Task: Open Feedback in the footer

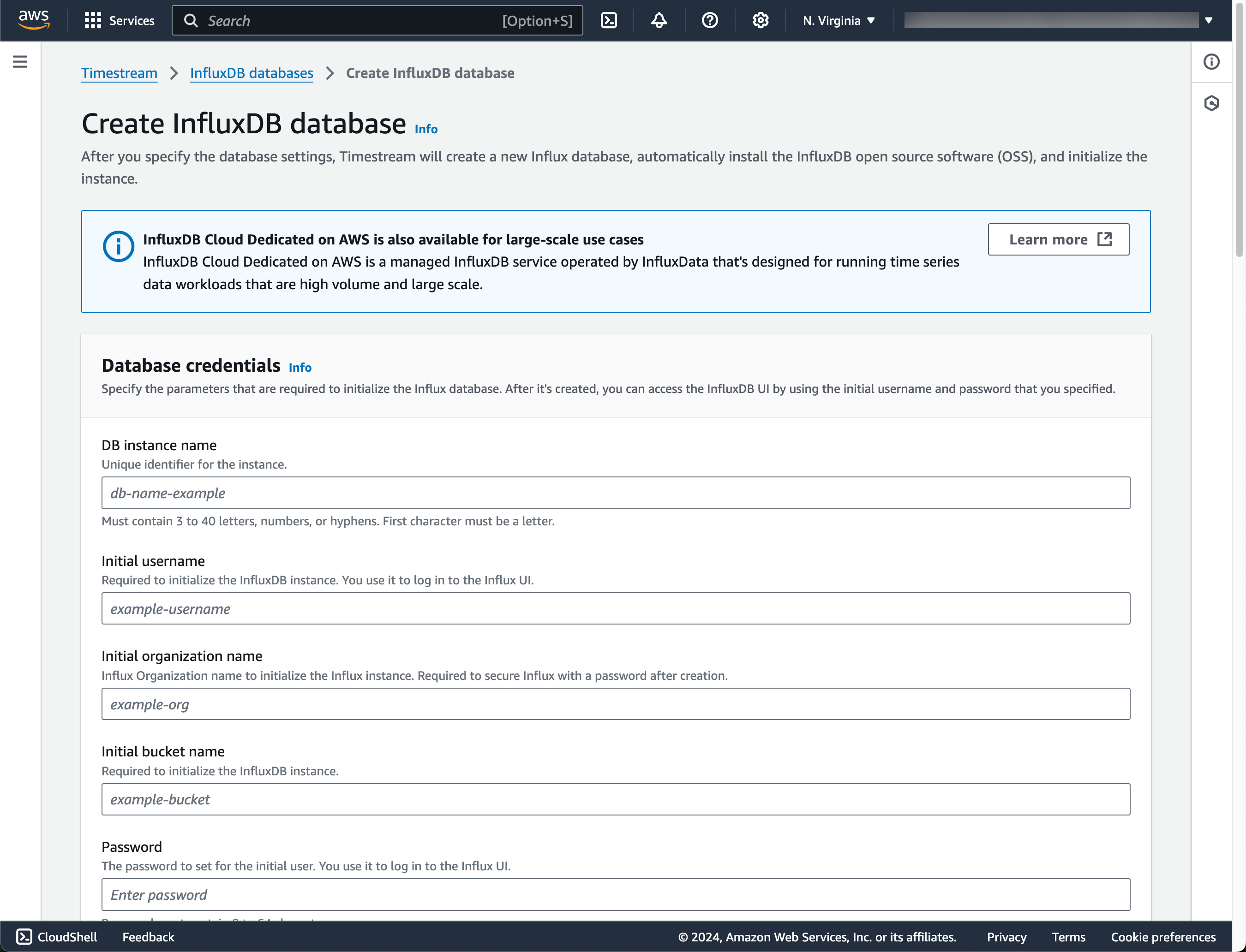Action: [148, 937]
